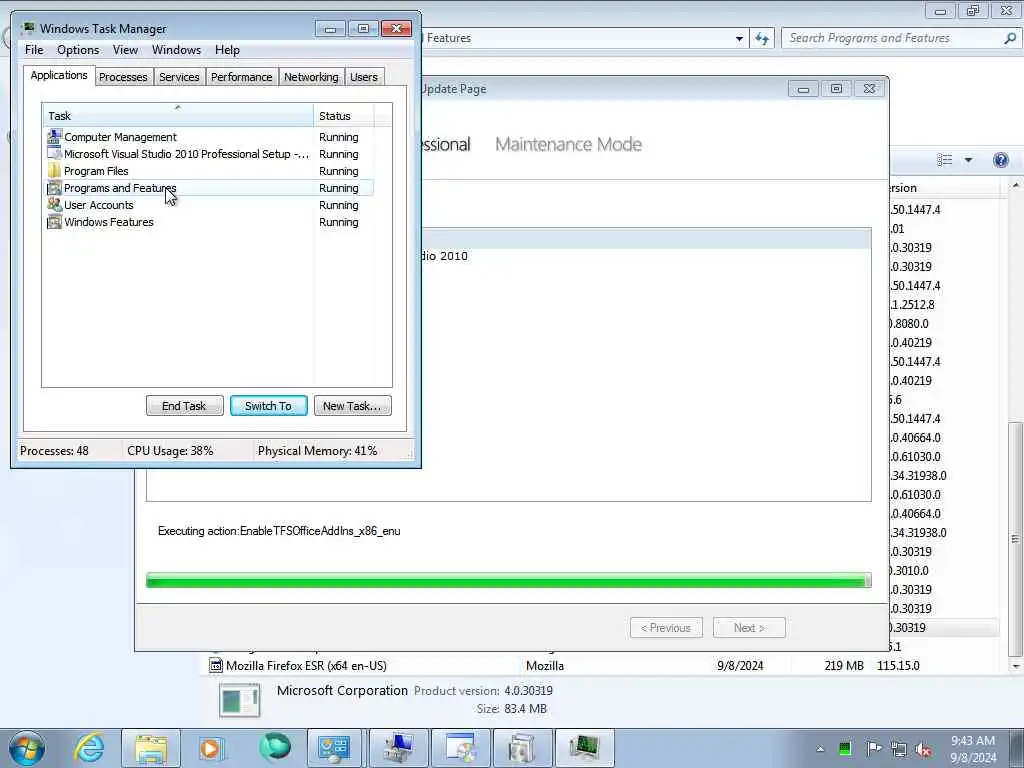This screenshot has width=1024, height=768.
Task: Click the Microsoft Corporation details icon
Action: [240, 699]
